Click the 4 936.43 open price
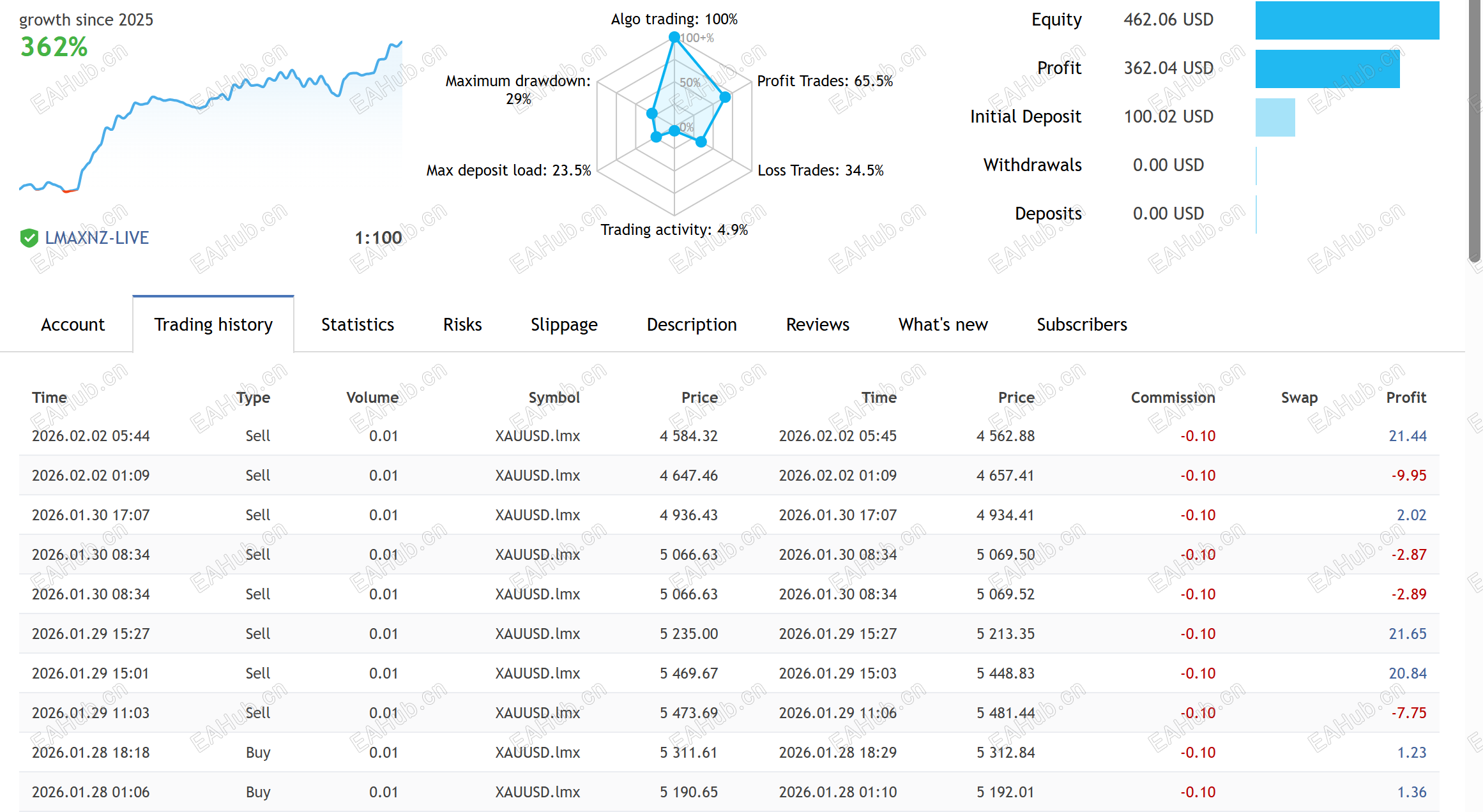 click(x=688, y=515)
